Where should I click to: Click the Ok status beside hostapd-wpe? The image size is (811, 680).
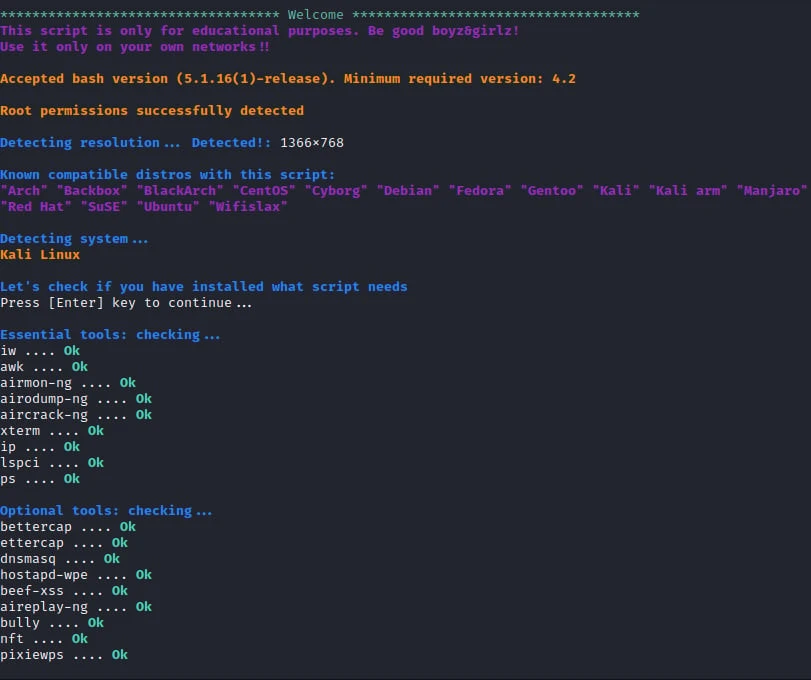coord(144,575)
